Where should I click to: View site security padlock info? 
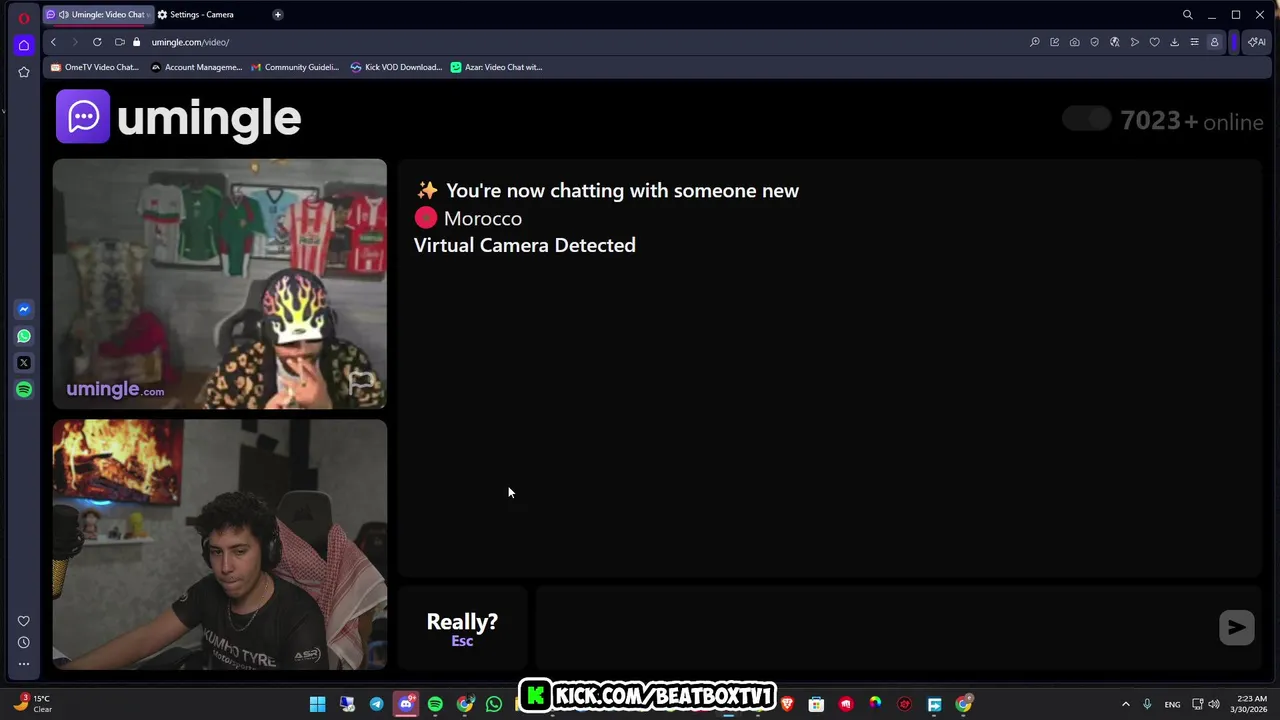(x=137, y=42)
